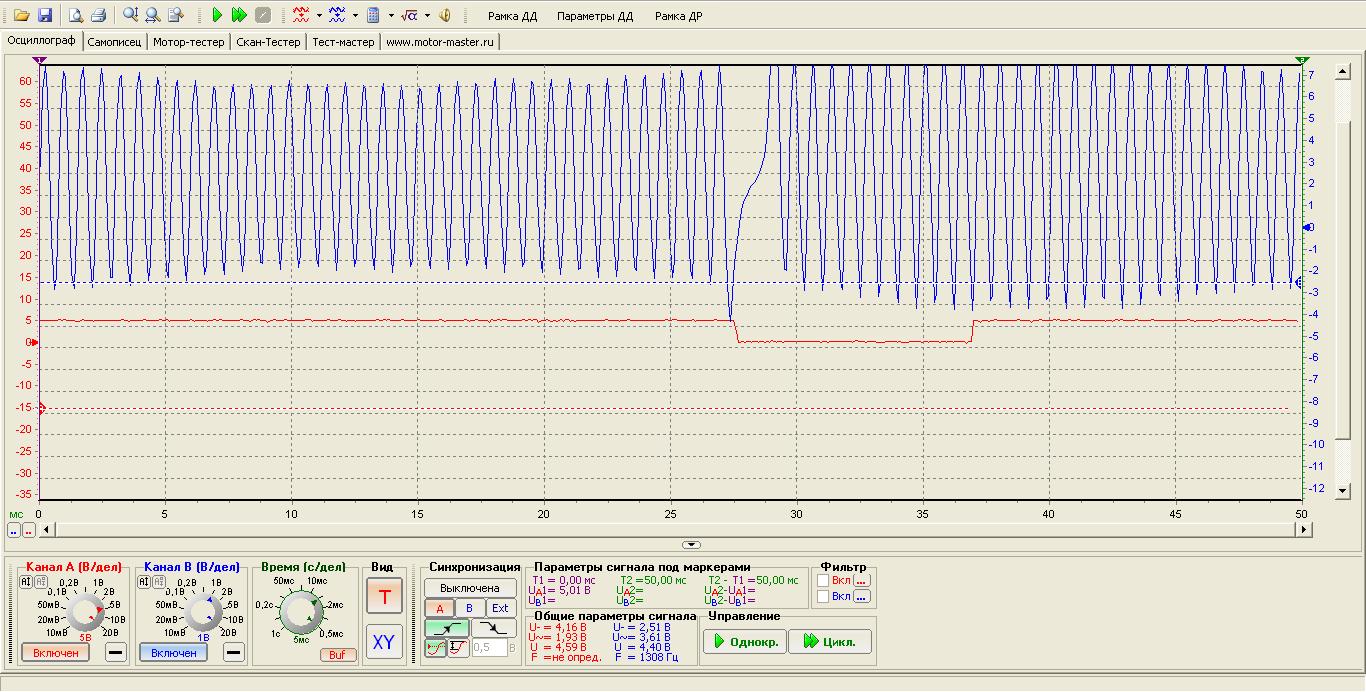Save the recording with the floppy disk icon
The image size is (1366, 692).
(x=44, y=15)
